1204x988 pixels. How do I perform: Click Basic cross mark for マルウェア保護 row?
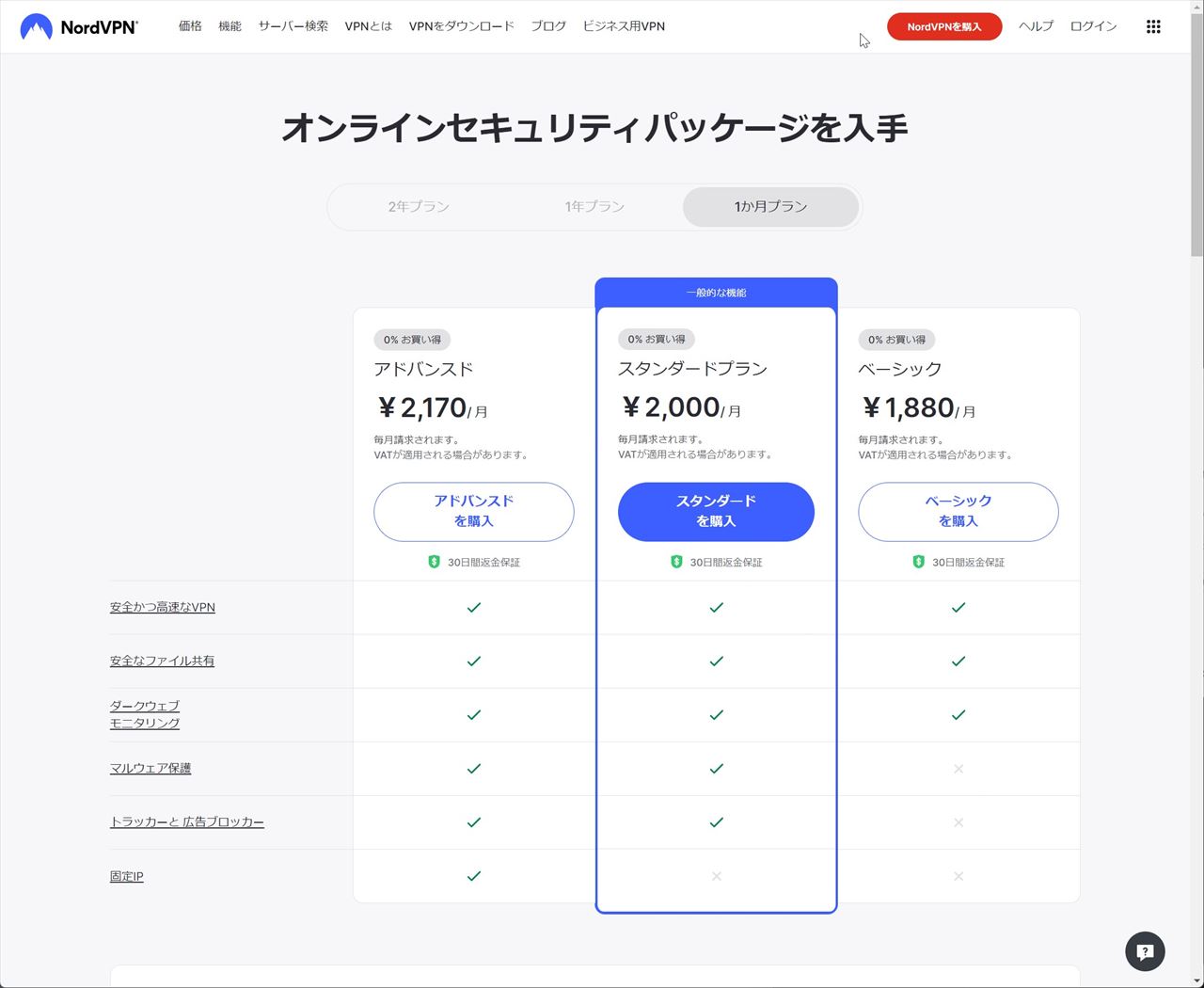[x=958, y=769]
